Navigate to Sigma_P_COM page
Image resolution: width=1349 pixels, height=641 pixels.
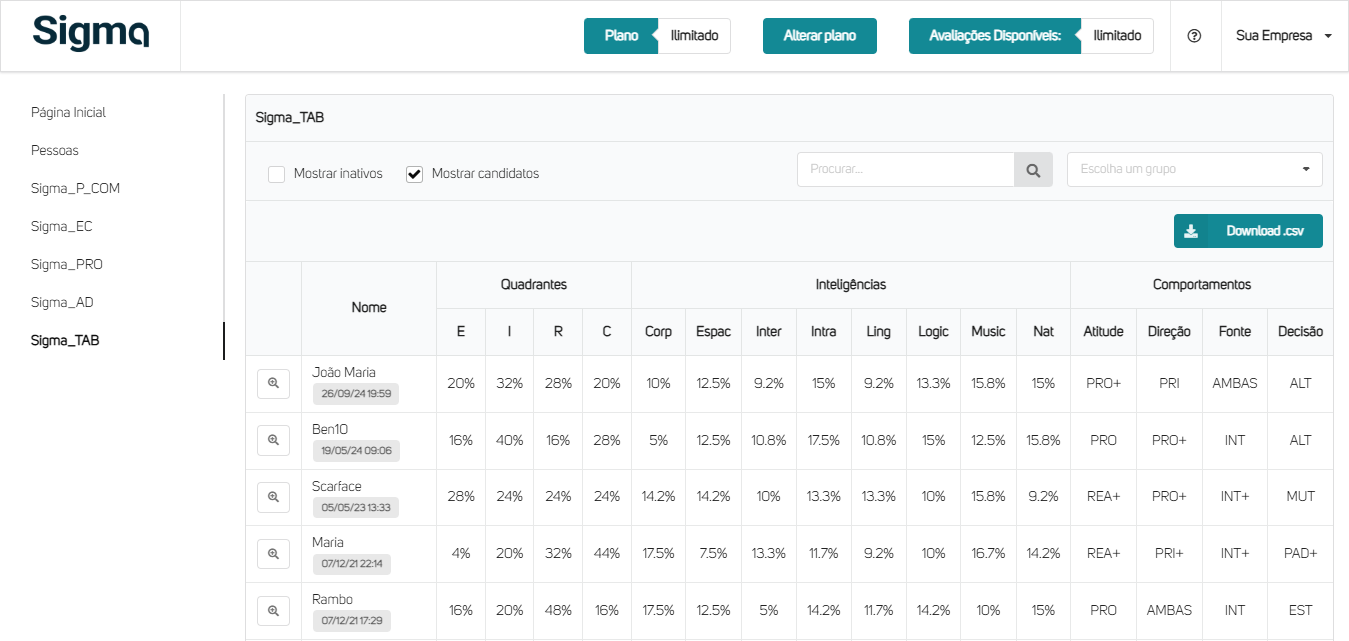click(75, 189)
